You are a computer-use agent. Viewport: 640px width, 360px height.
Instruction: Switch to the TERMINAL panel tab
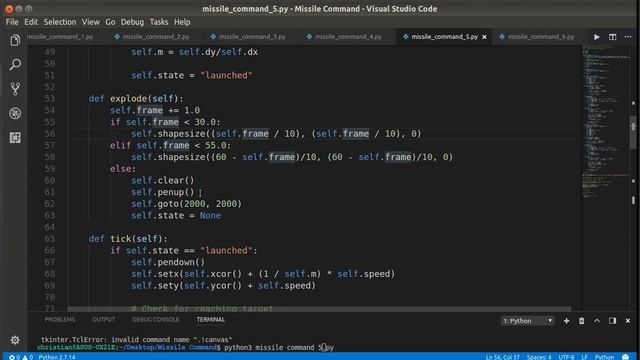coord(211,320)
